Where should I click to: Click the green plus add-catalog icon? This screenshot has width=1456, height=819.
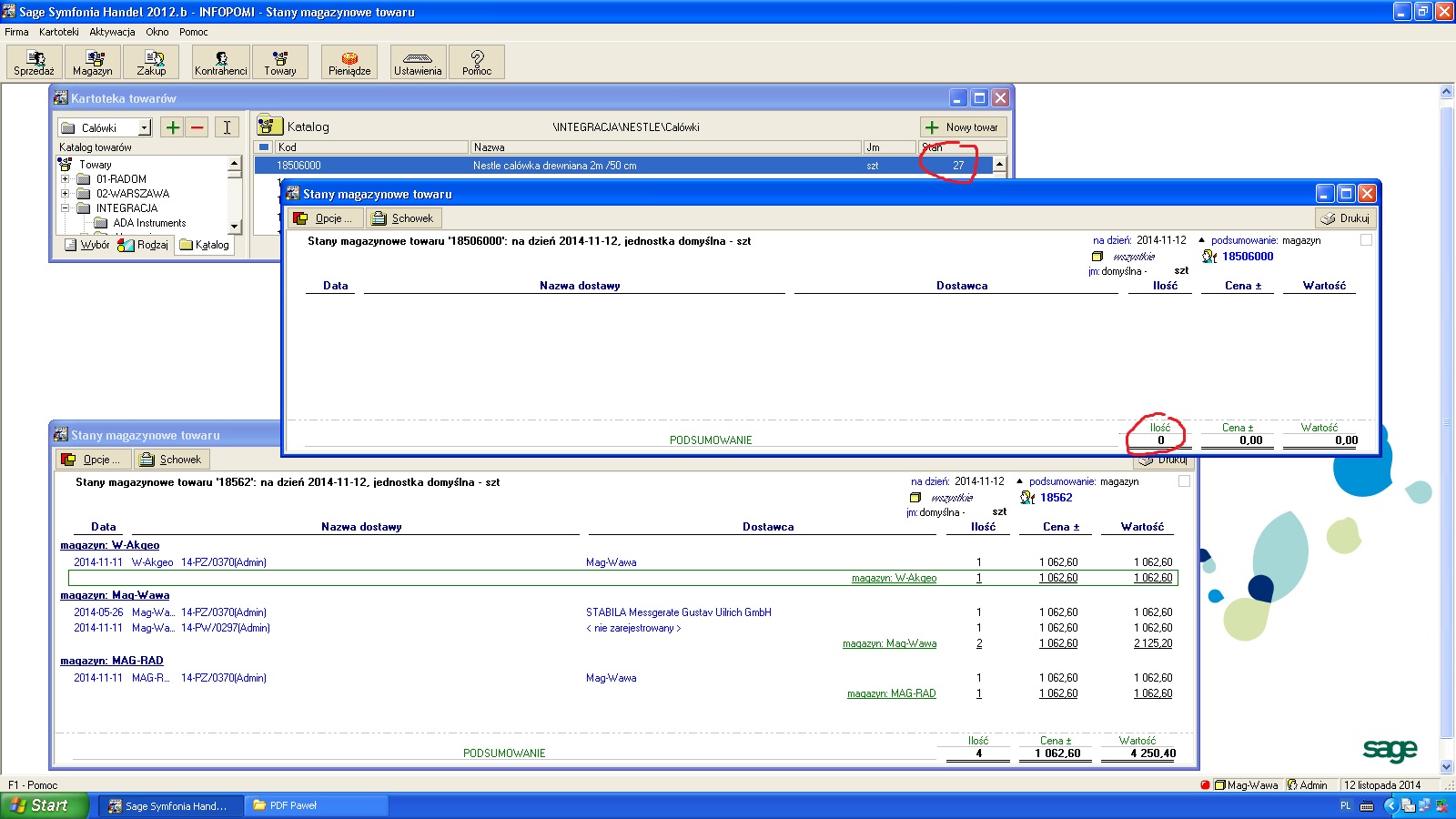tap(172, 127)
